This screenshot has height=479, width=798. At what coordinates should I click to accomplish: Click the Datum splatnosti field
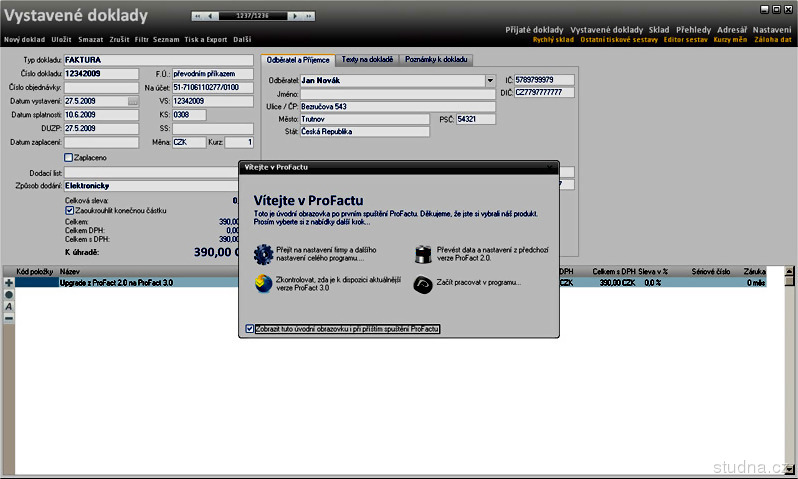(x=101, y=115)
